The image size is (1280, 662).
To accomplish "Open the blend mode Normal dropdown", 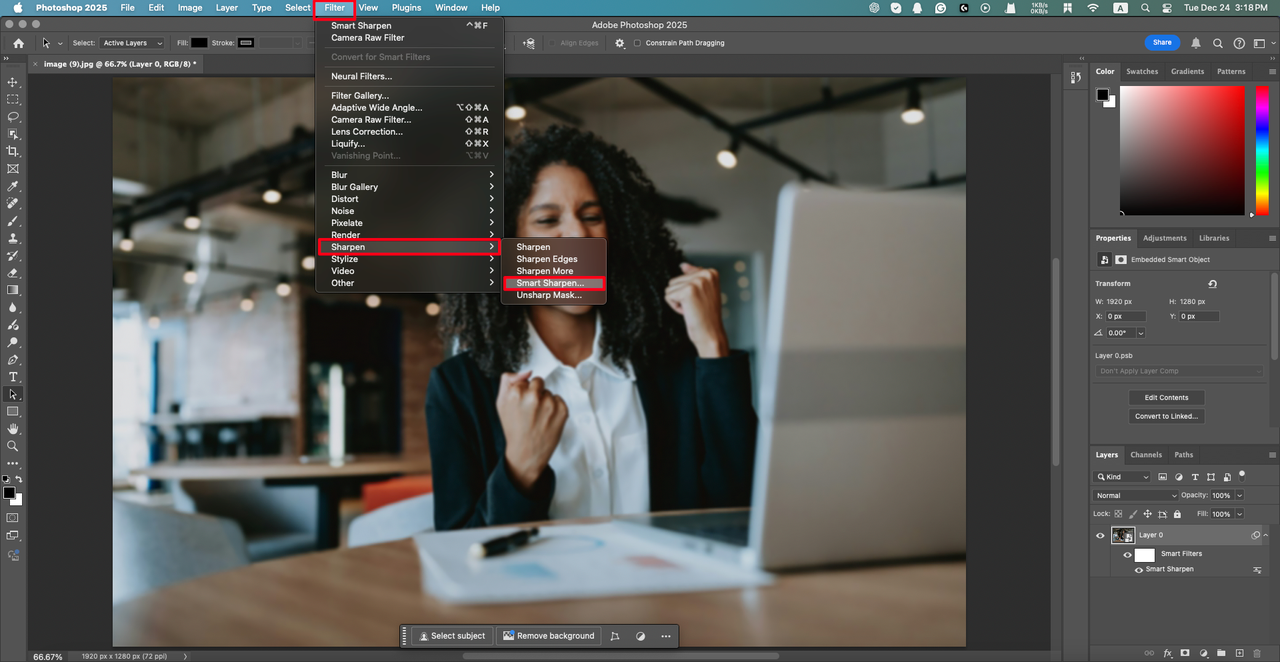I will (1136, 495).
